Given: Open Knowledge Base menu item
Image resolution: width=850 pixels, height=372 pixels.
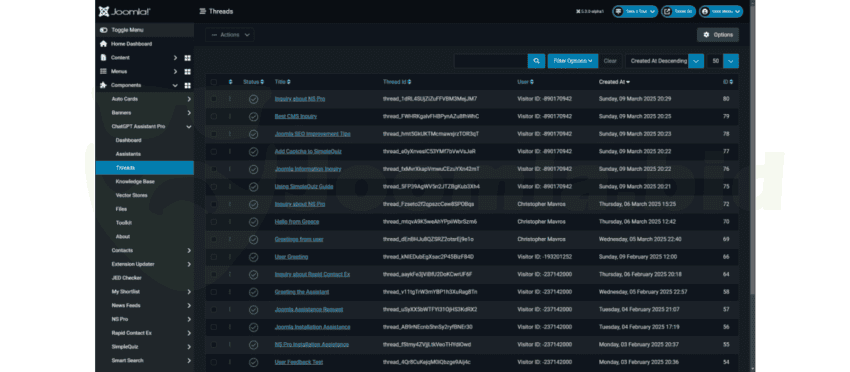Looking at the screenshot, I should (x=134, y=182).
